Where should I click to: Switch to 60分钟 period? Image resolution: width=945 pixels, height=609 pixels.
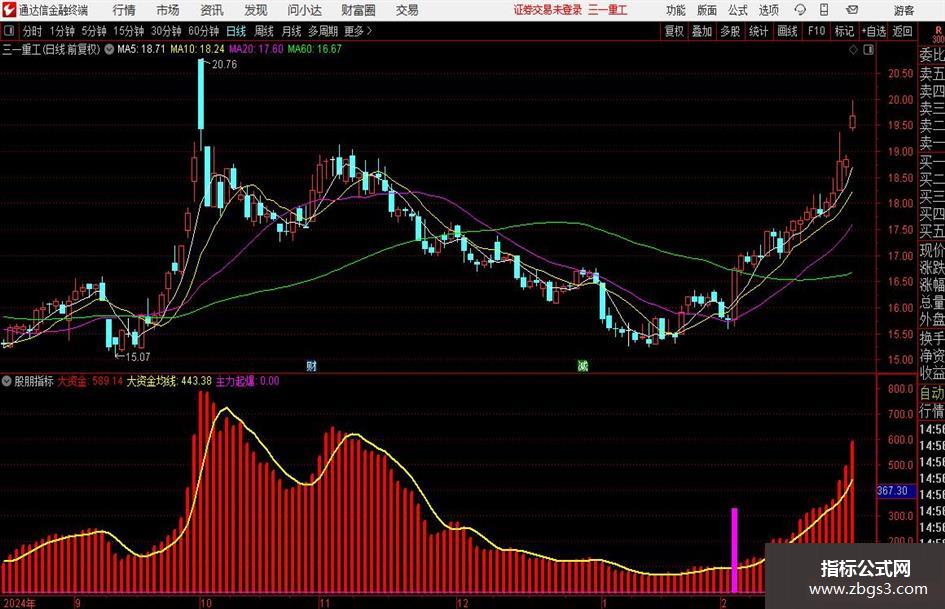tap(203, 31)
